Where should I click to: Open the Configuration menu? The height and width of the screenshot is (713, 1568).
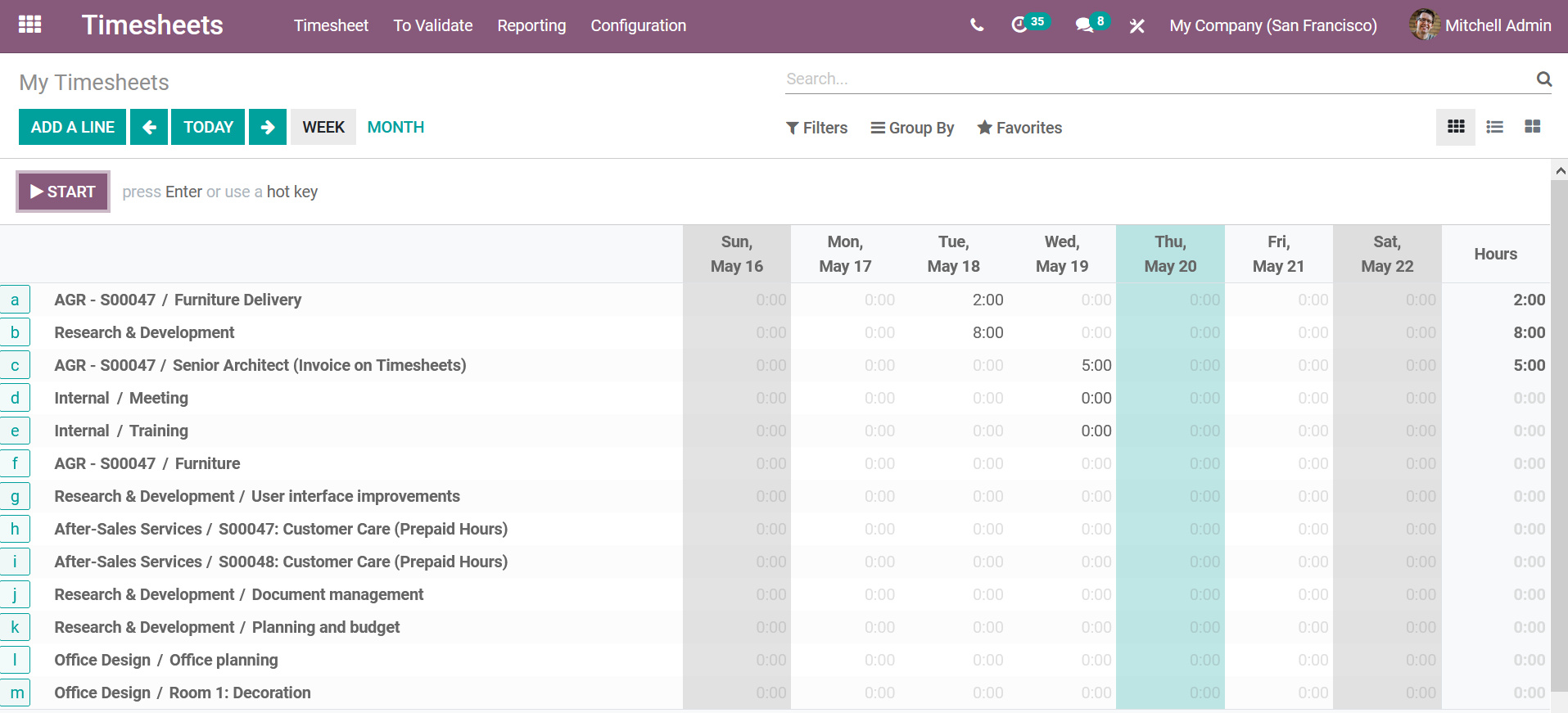coord(639,25)
